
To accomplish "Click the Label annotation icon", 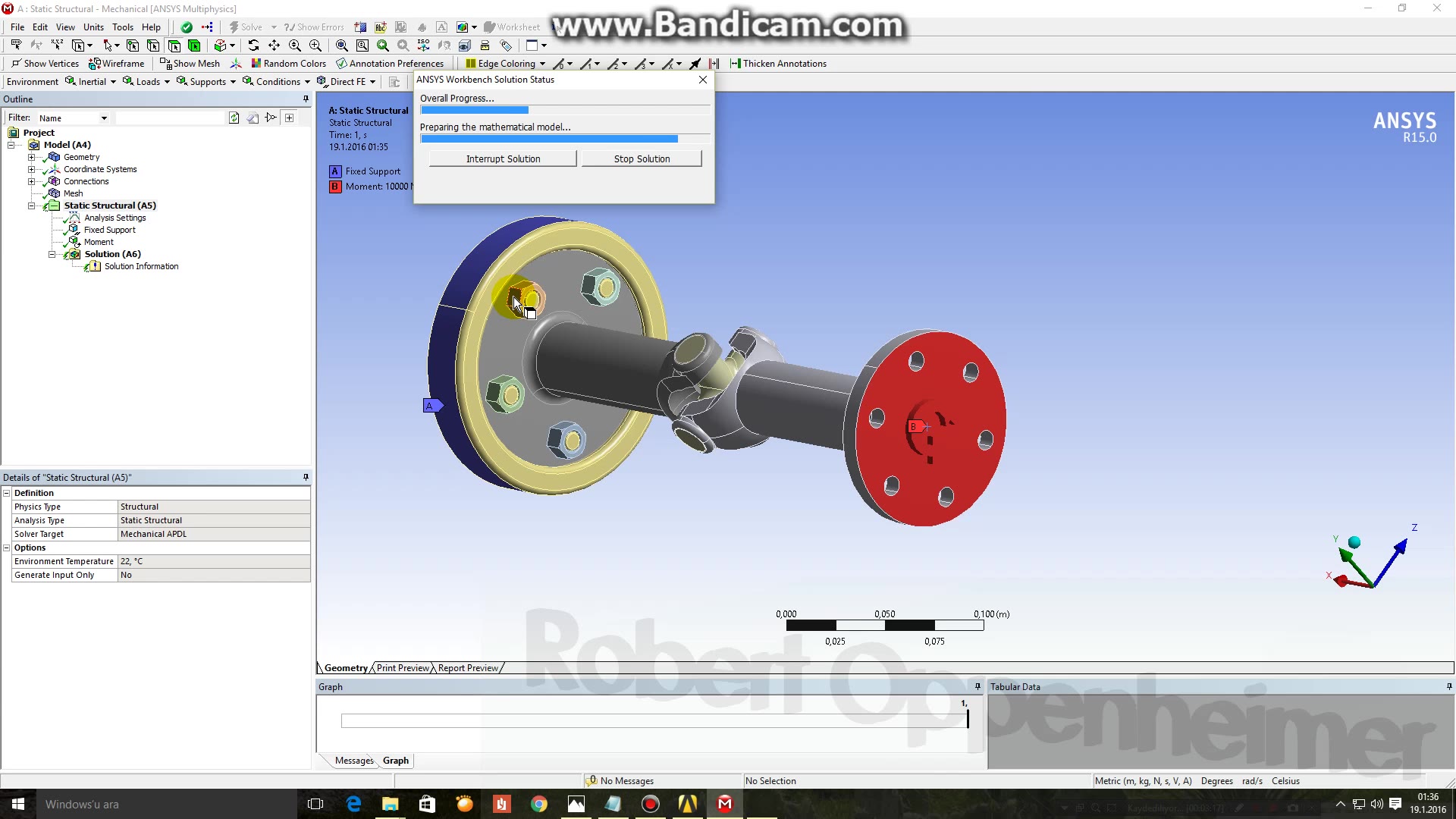I will 16,45.
